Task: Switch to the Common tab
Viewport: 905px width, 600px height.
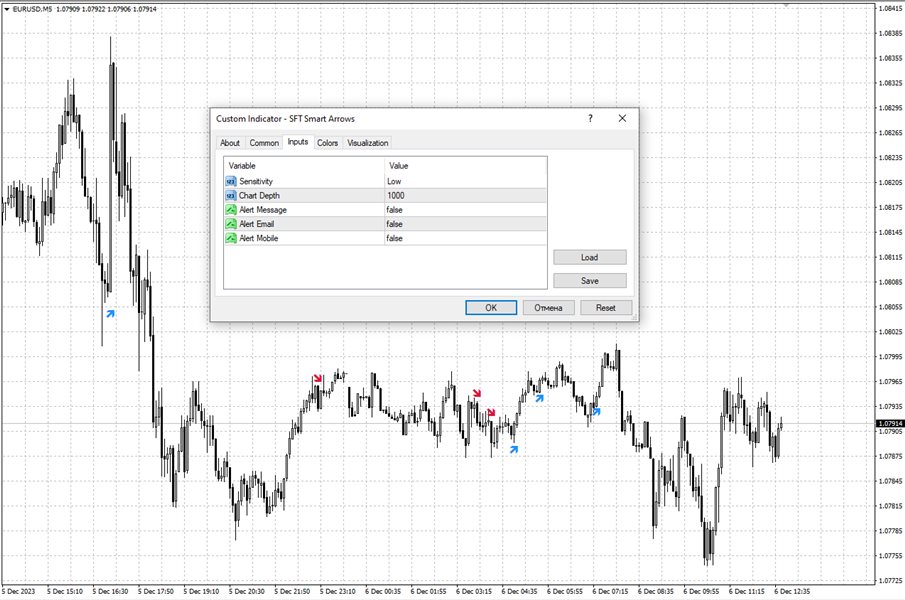Action: (x=264, y=142)
